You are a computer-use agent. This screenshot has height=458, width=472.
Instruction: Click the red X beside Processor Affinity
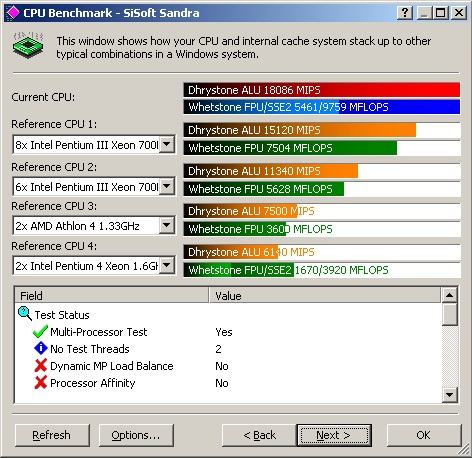pos(41,383)
